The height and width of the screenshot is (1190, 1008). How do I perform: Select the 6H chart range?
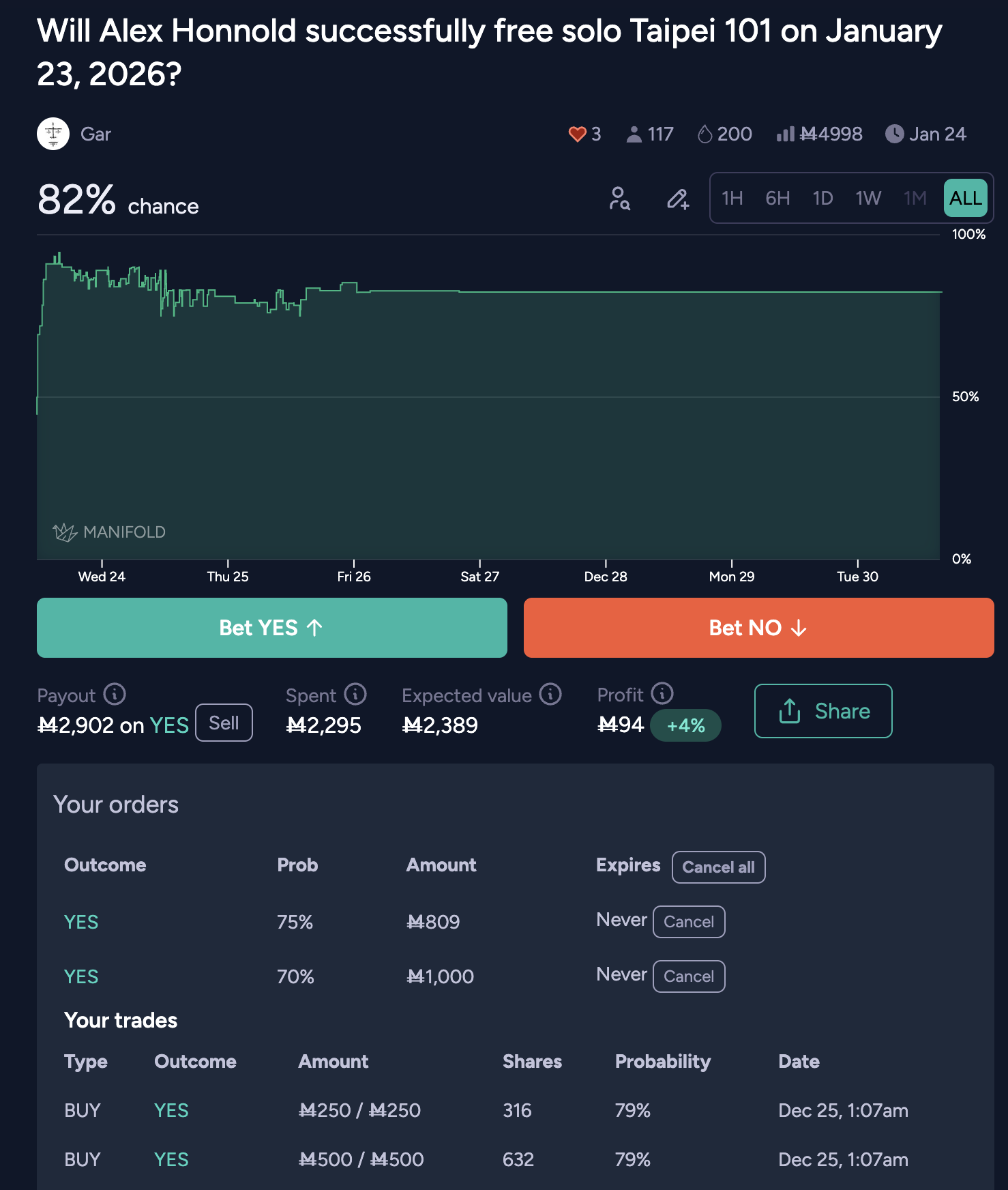(777, 199)
